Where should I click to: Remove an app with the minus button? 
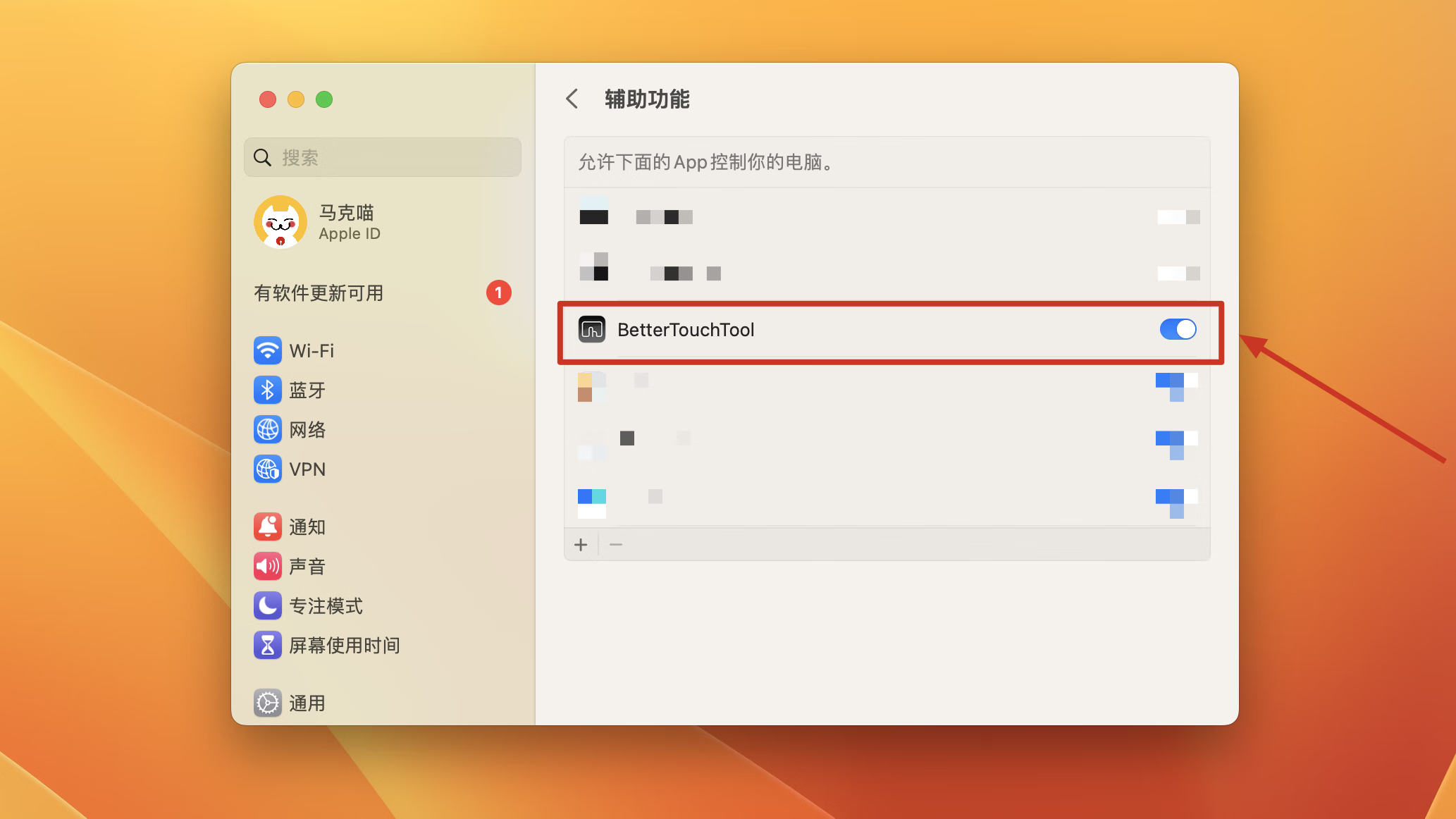[615, 545]
